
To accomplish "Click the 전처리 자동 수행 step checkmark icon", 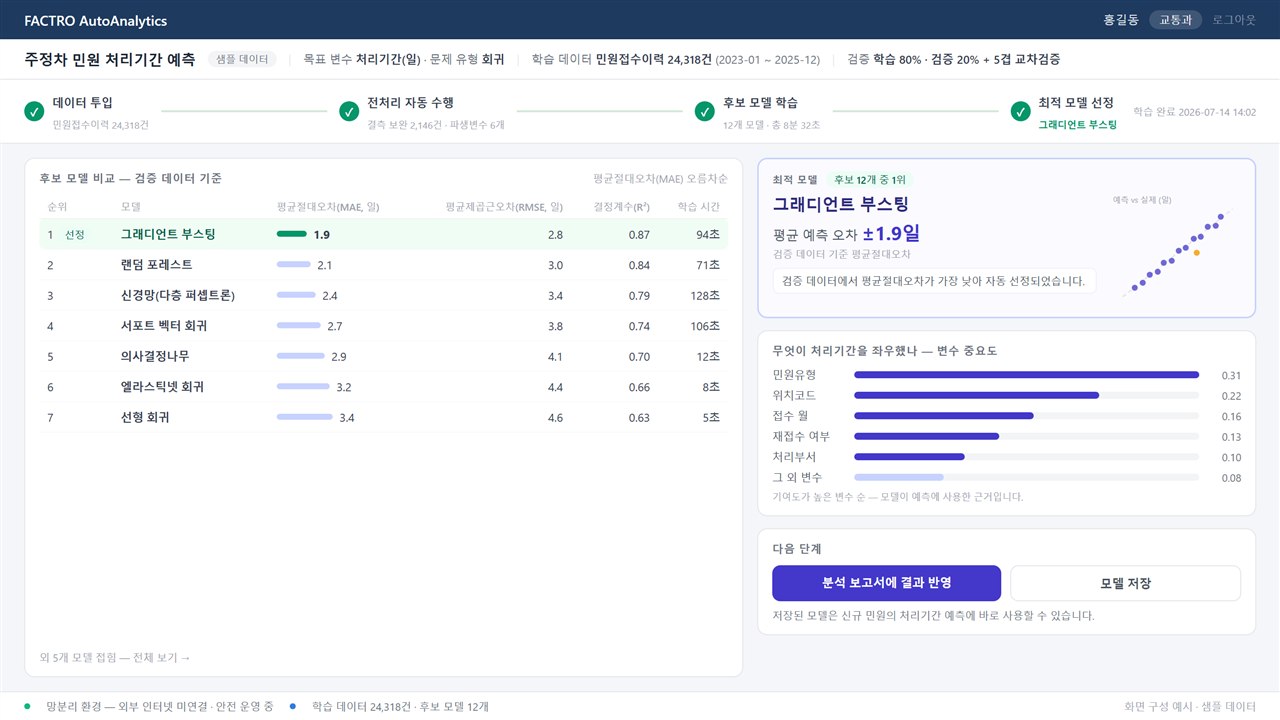I will click(x=349, y=111).
